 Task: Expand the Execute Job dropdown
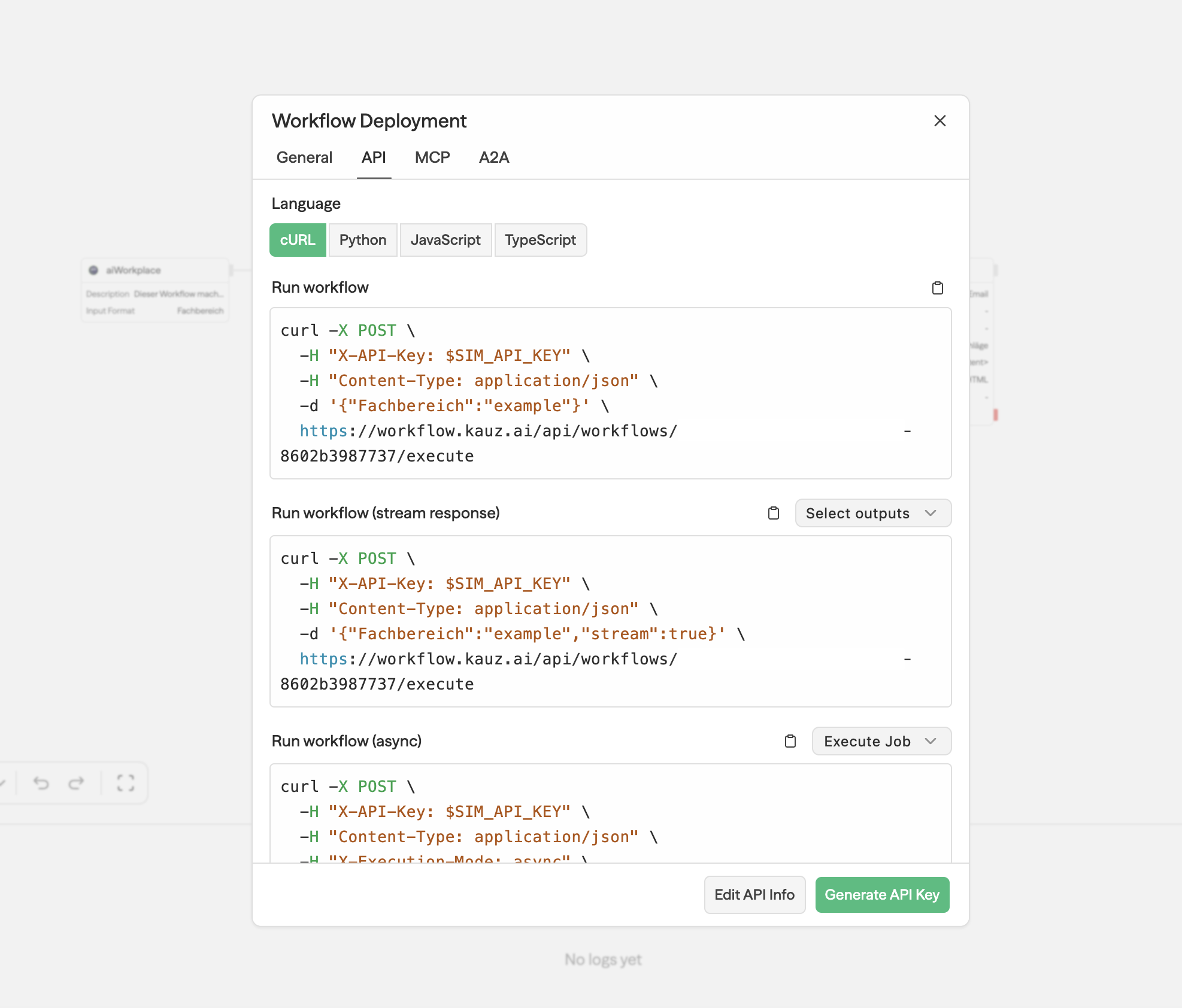pyautogui.click(x=881, y=741)
